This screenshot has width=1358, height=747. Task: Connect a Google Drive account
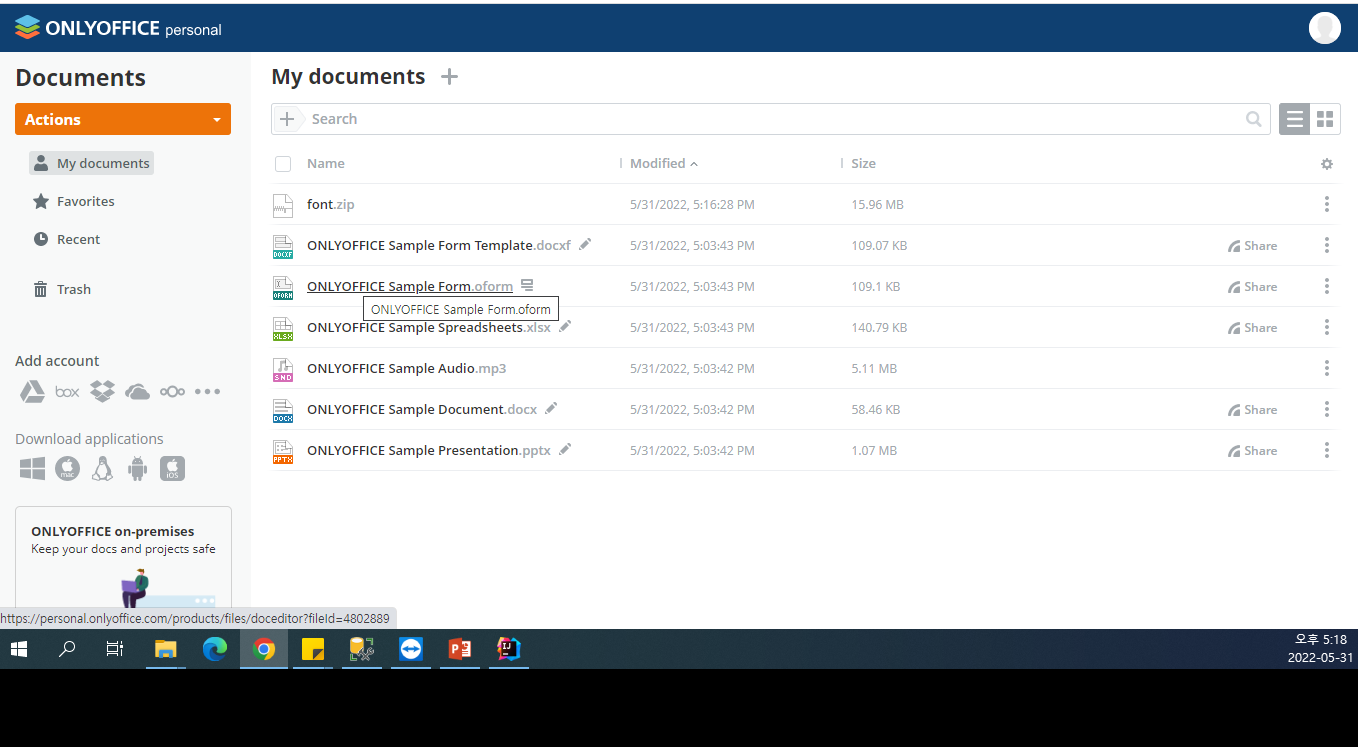click(32, 391)
